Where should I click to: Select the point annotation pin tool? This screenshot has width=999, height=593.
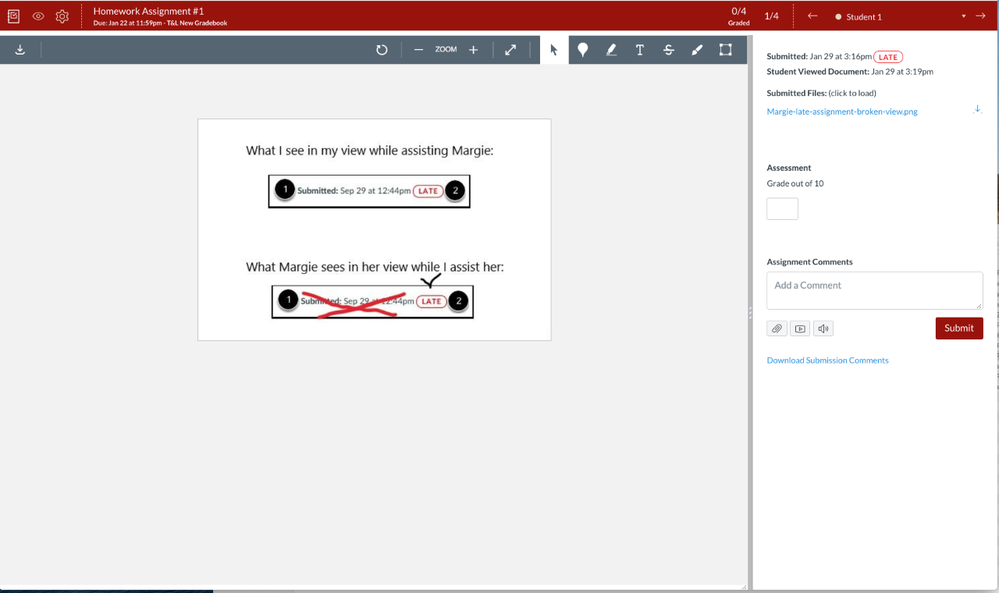[583, 50]
